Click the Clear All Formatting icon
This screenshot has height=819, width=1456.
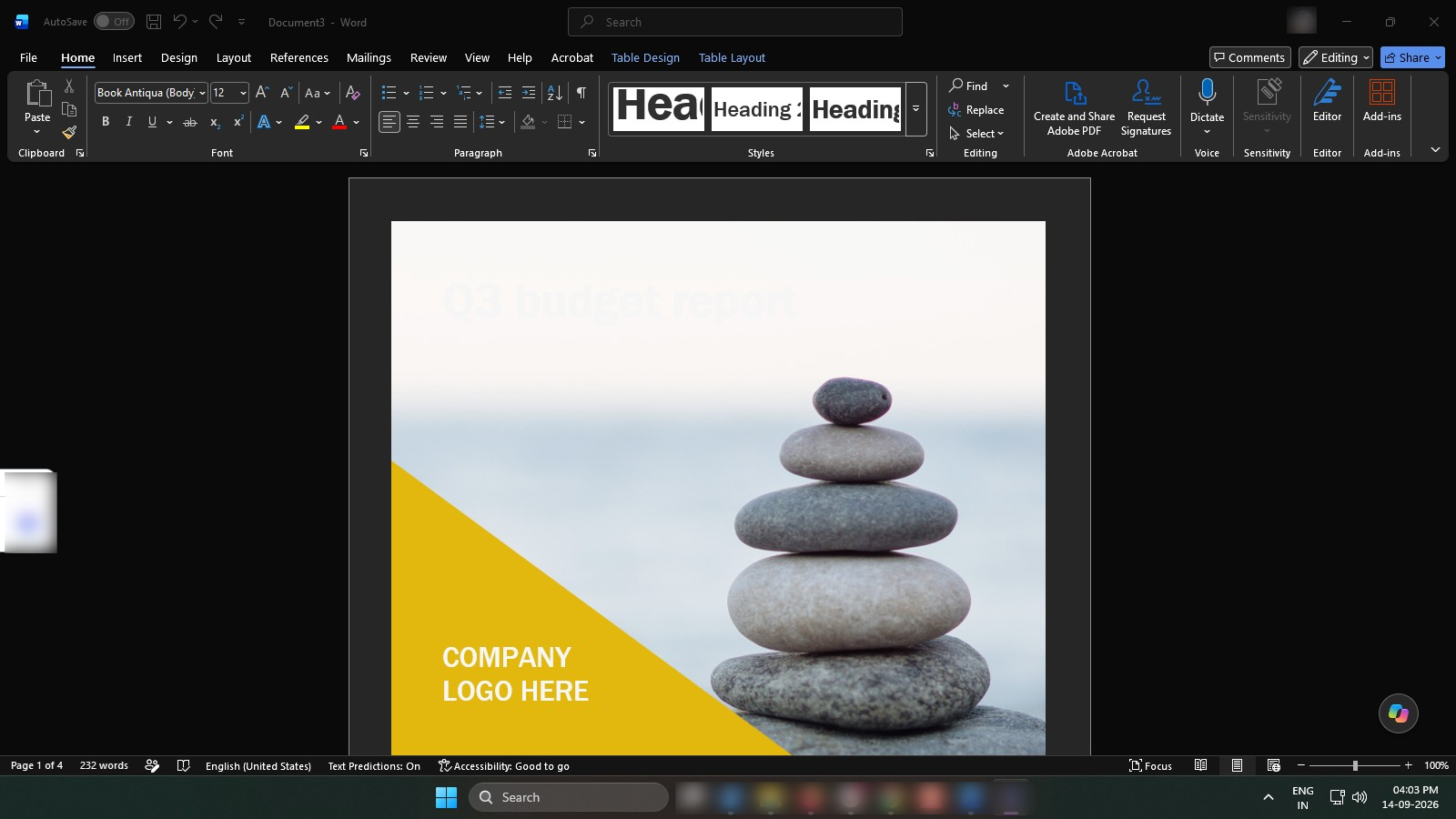point(353,93)
